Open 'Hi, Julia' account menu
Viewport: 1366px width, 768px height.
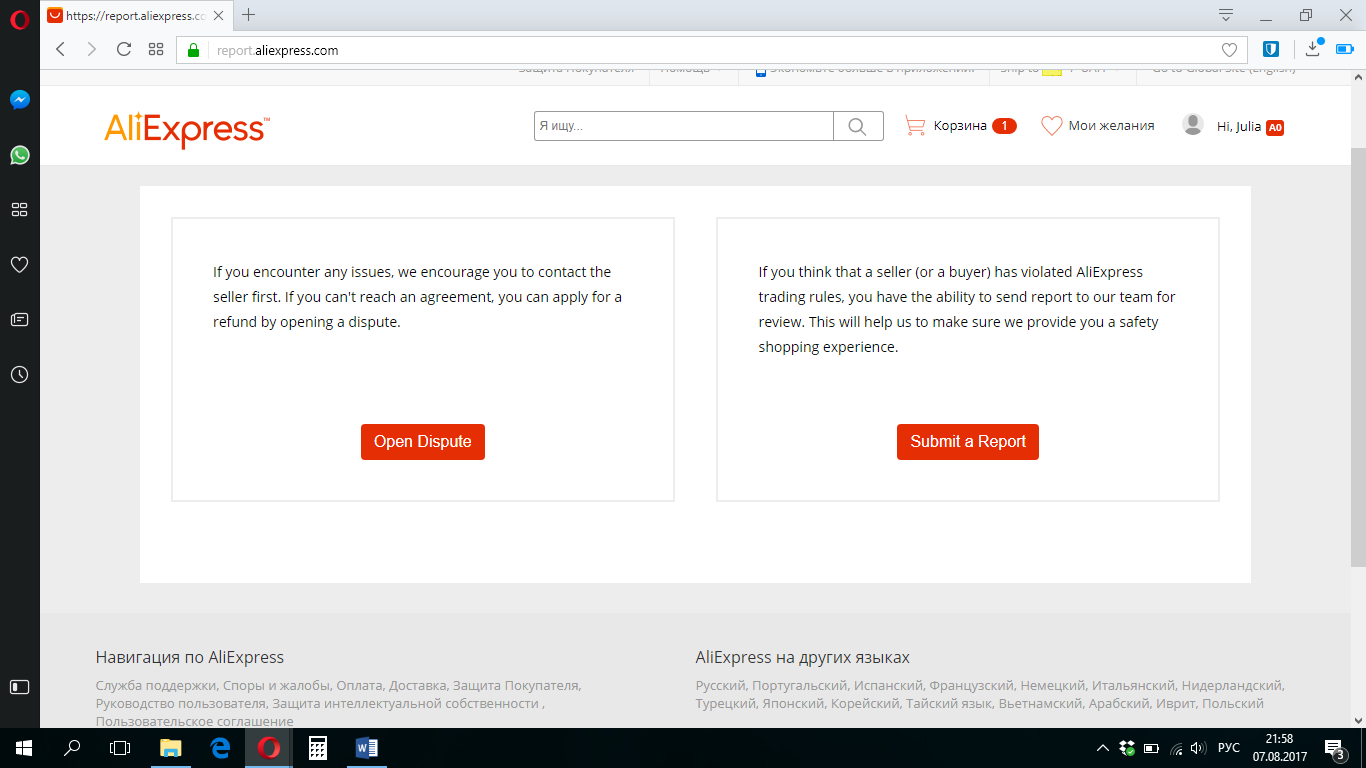point(1239,126)
